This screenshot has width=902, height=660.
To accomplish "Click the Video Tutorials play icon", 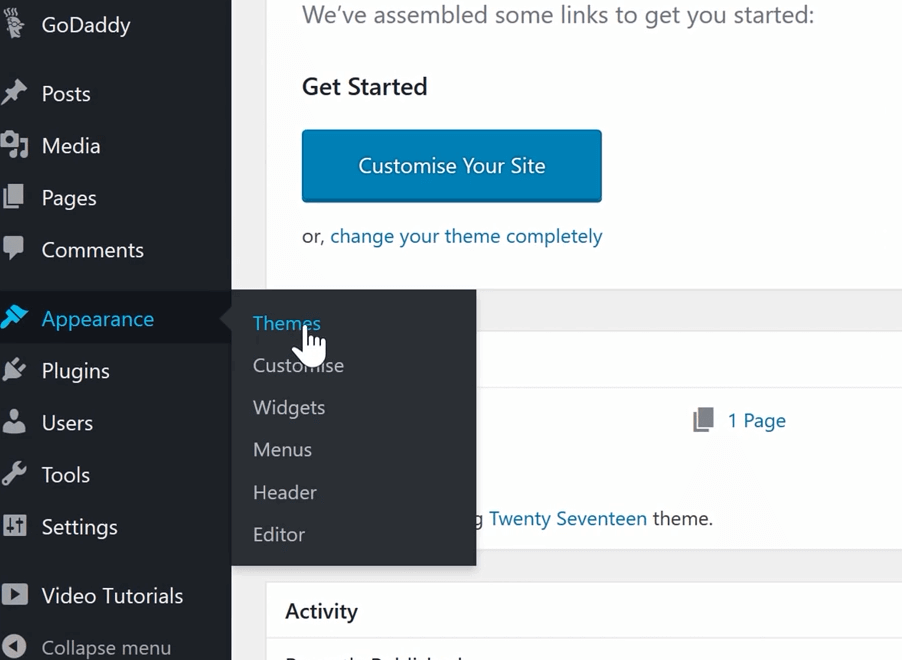I will tap(14, 595).
